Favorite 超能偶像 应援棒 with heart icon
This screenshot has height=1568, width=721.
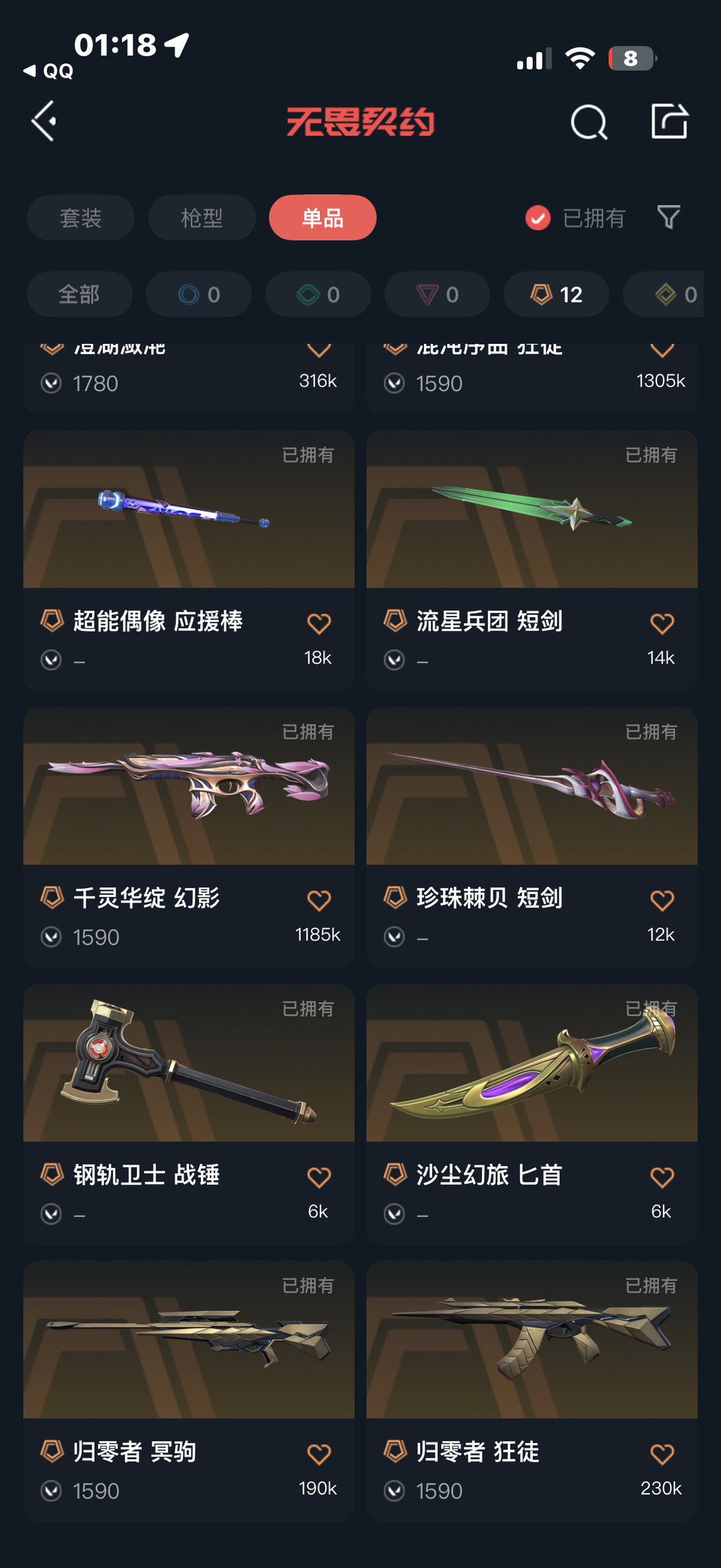[x=319, y=623]
